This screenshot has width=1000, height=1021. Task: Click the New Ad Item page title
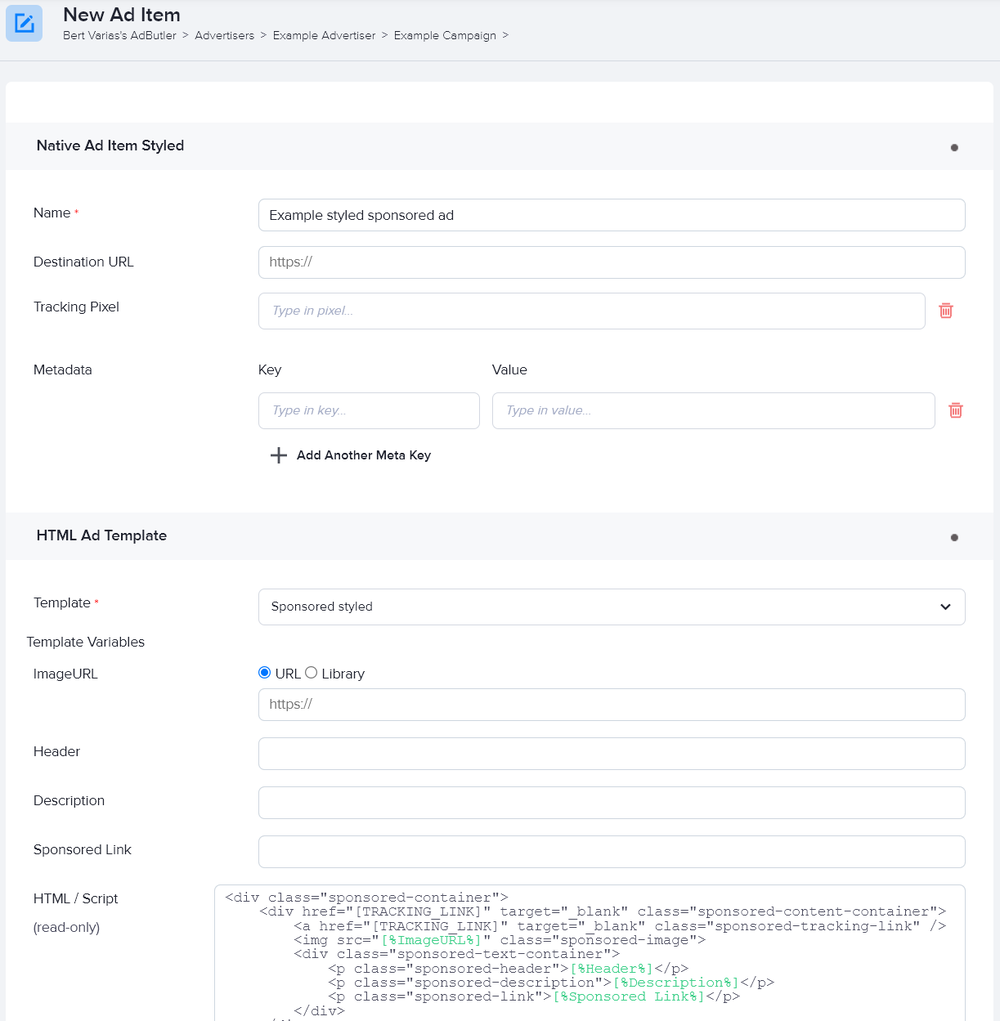click(x=122, y=14)
